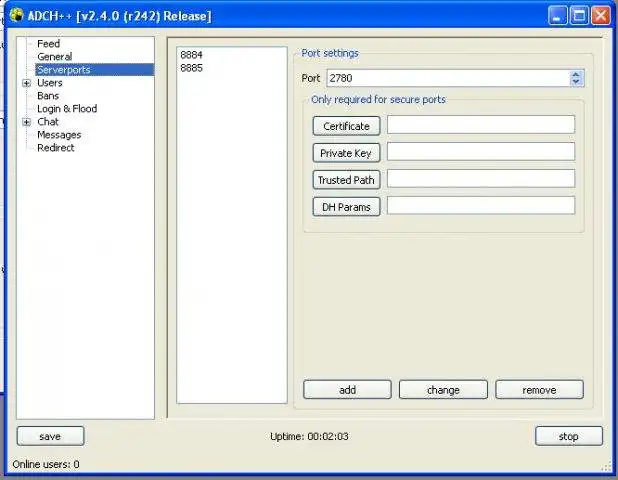Browse for a Certificate file
The width and height of the screenshot is (618, 480).
(346, 126)
